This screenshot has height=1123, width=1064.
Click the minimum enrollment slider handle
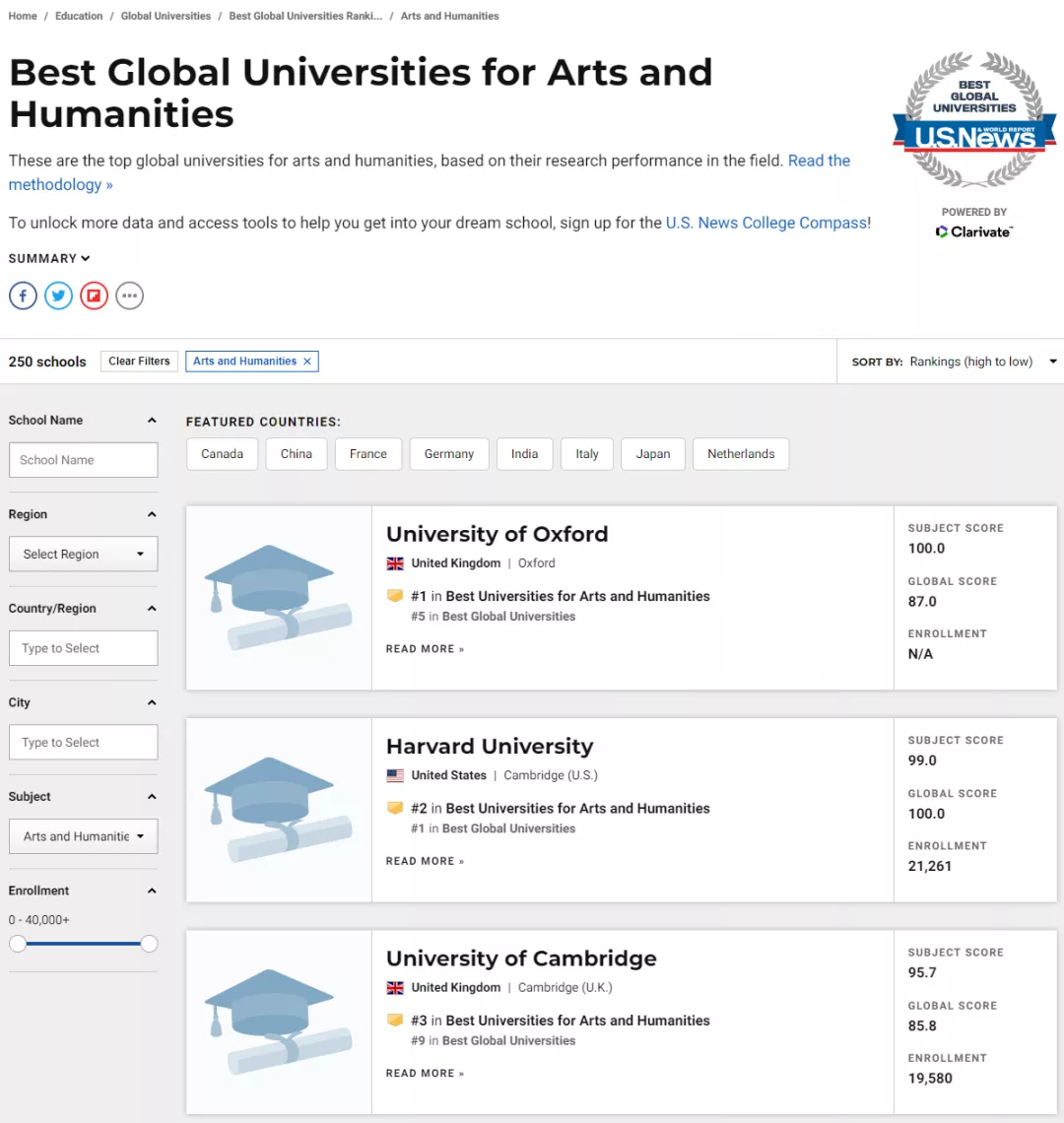tap(18, 944)
